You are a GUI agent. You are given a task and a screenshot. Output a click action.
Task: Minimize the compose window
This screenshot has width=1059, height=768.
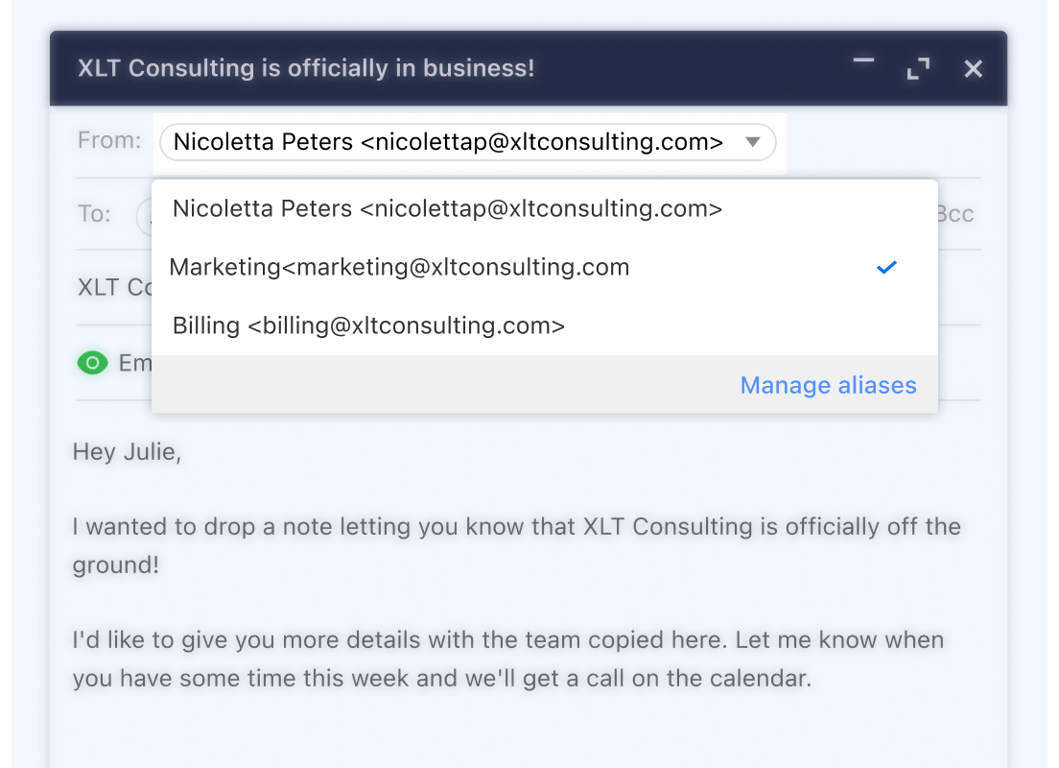(x=863, y=62)
